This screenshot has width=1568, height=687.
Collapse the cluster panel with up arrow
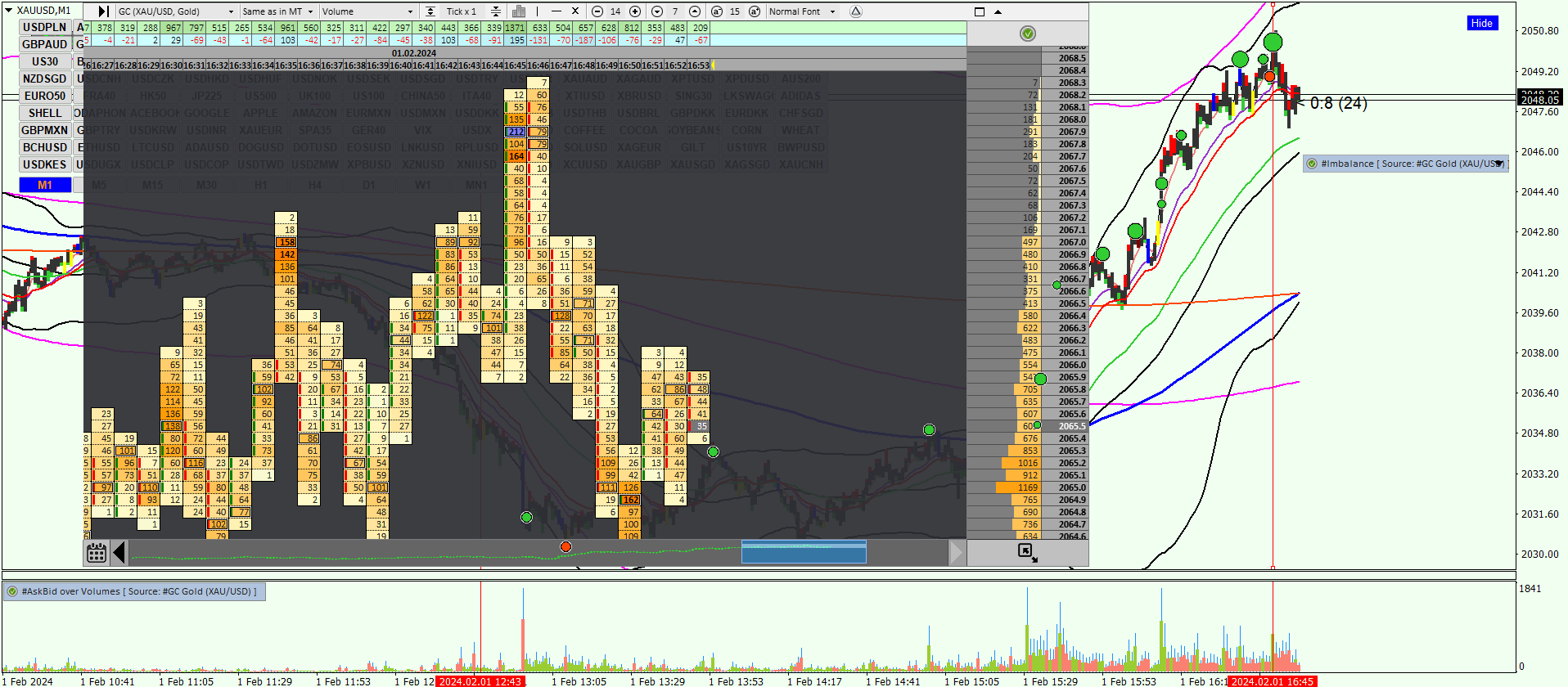(998, 11)
